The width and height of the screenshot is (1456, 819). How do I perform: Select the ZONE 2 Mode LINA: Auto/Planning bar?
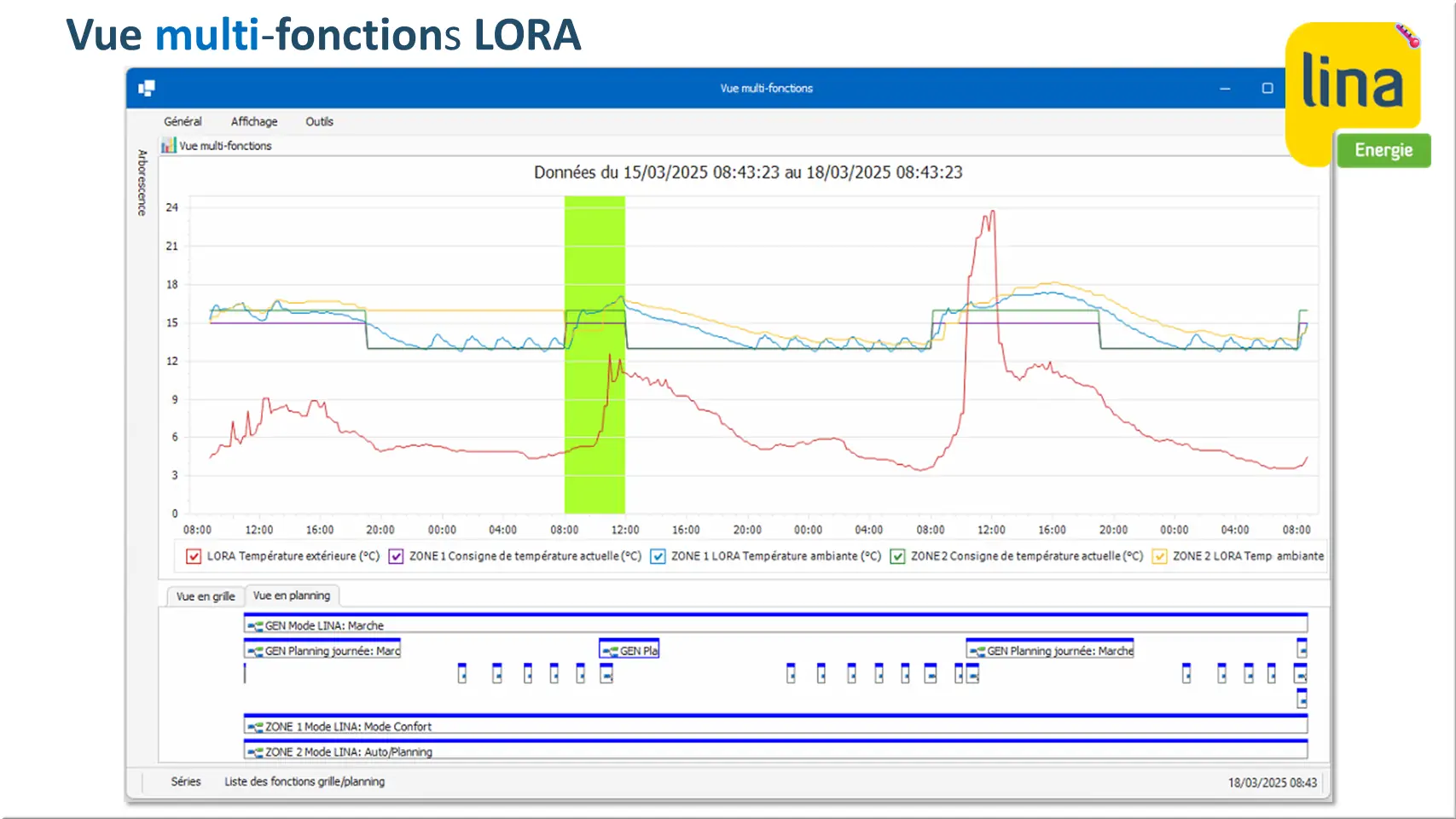point(775,750)
